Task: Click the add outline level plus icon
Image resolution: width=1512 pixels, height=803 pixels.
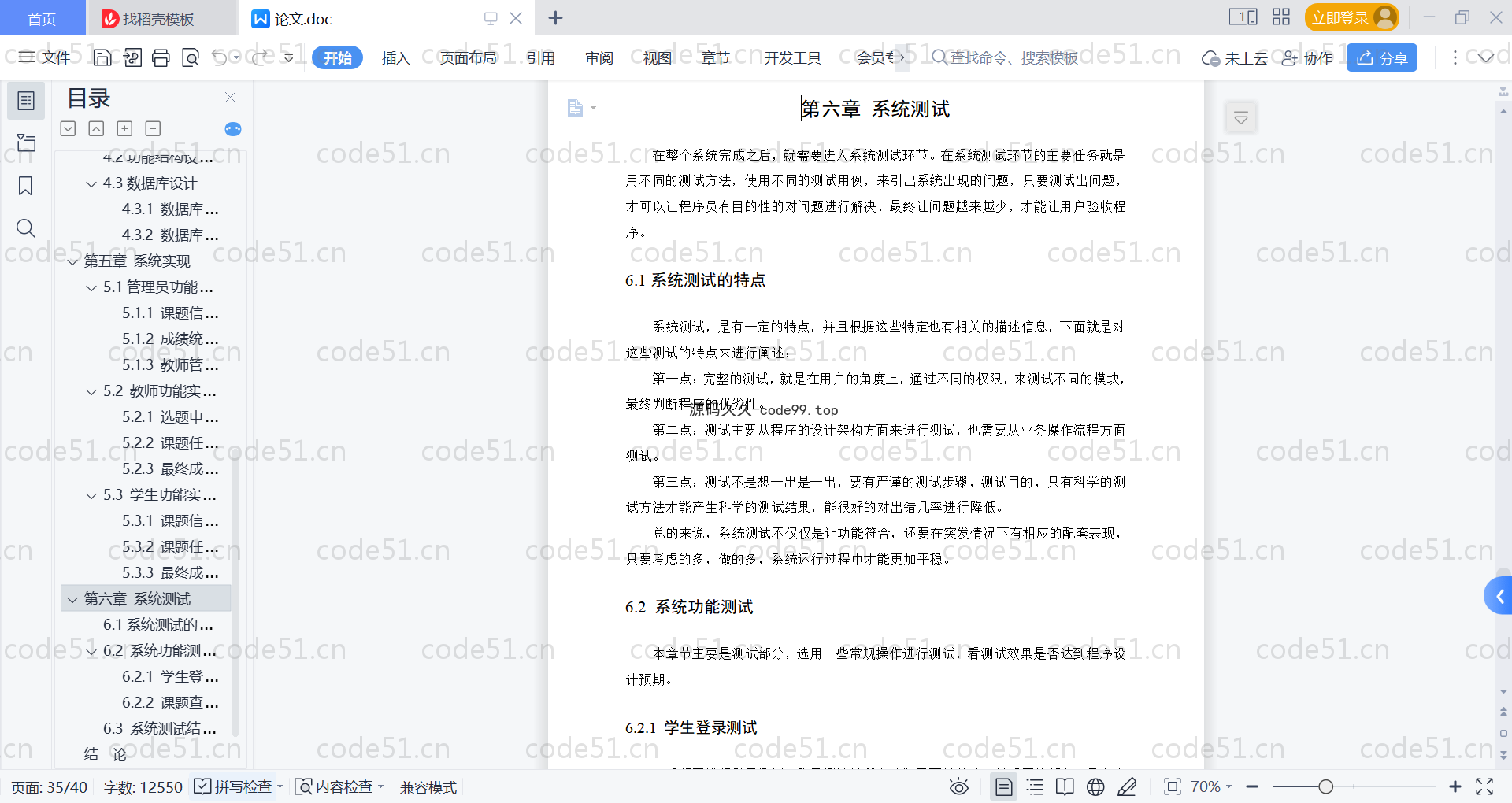Action: [x=124, y=128]
